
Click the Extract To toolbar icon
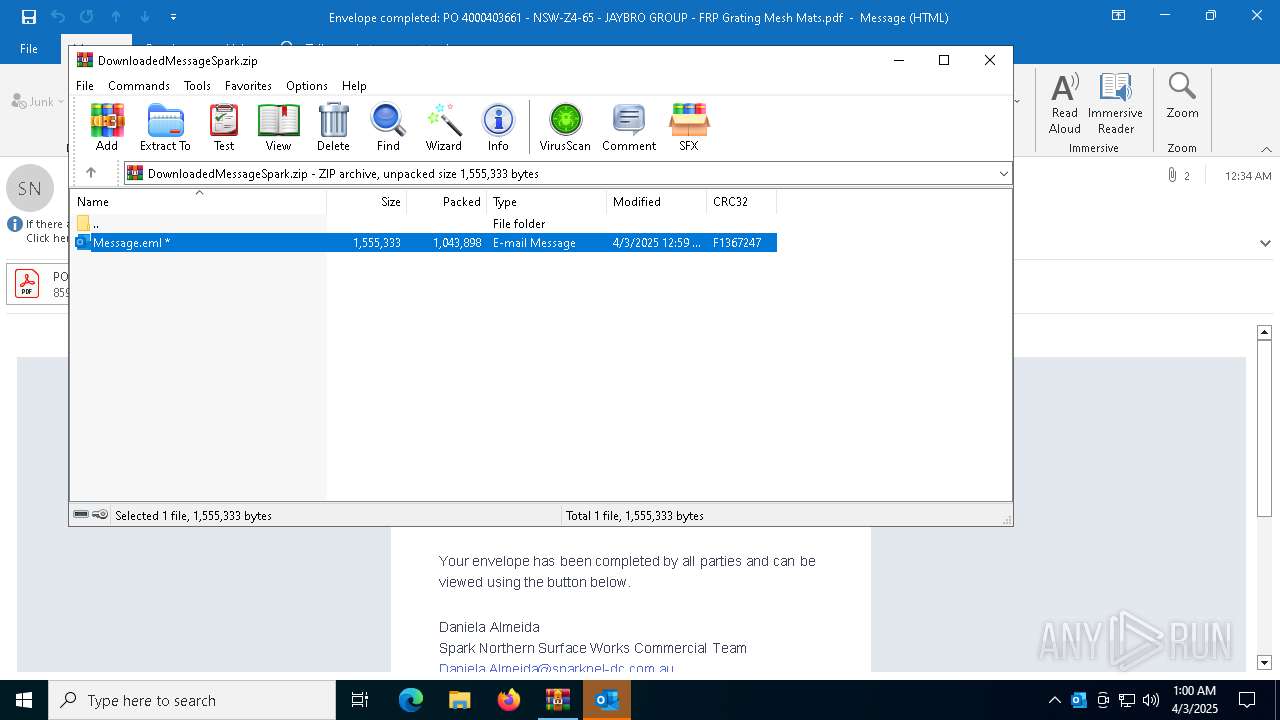165,127
